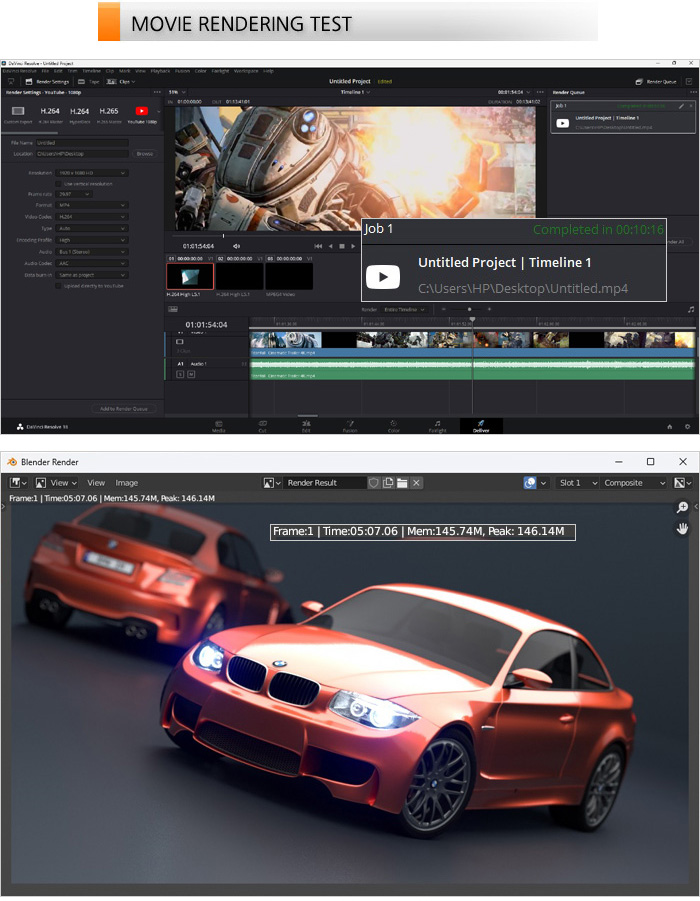
Task: Play viewer in reverse
Action: (x=330, y=246)
